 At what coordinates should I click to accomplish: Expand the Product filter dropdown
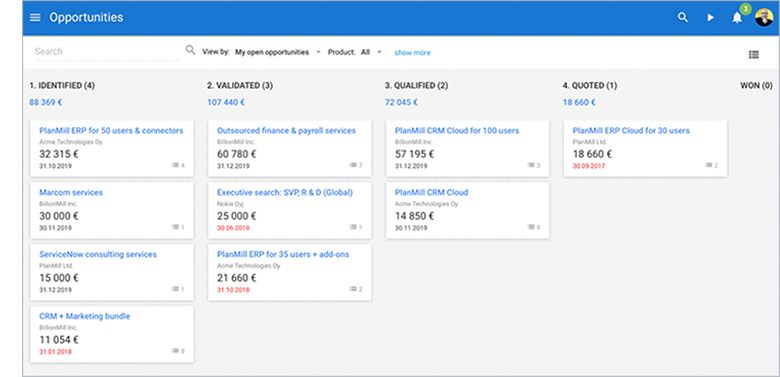click(371, 52)
